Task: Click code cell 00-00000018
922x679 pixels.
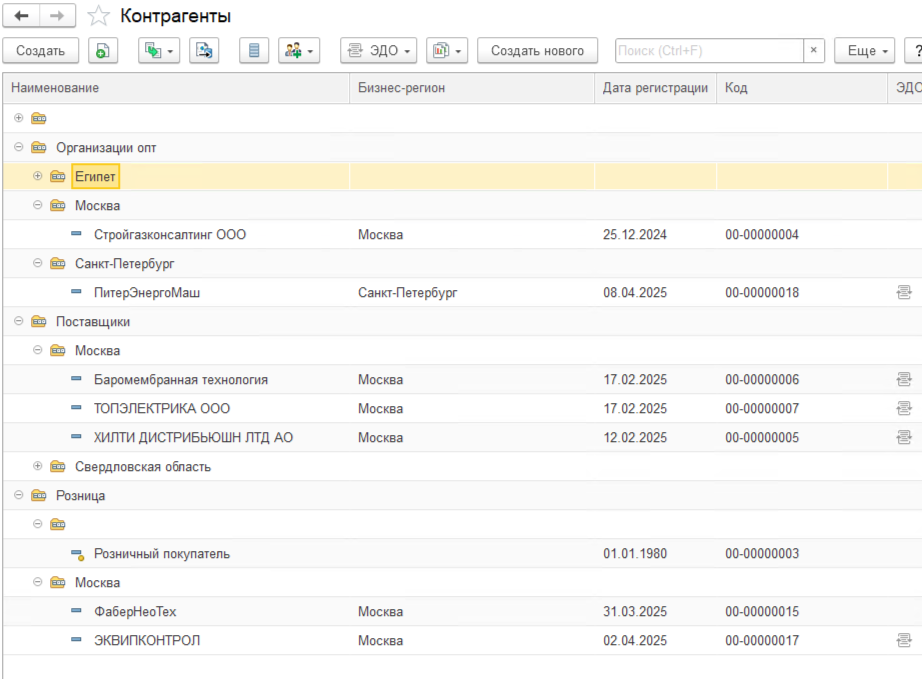Action: 762,293
